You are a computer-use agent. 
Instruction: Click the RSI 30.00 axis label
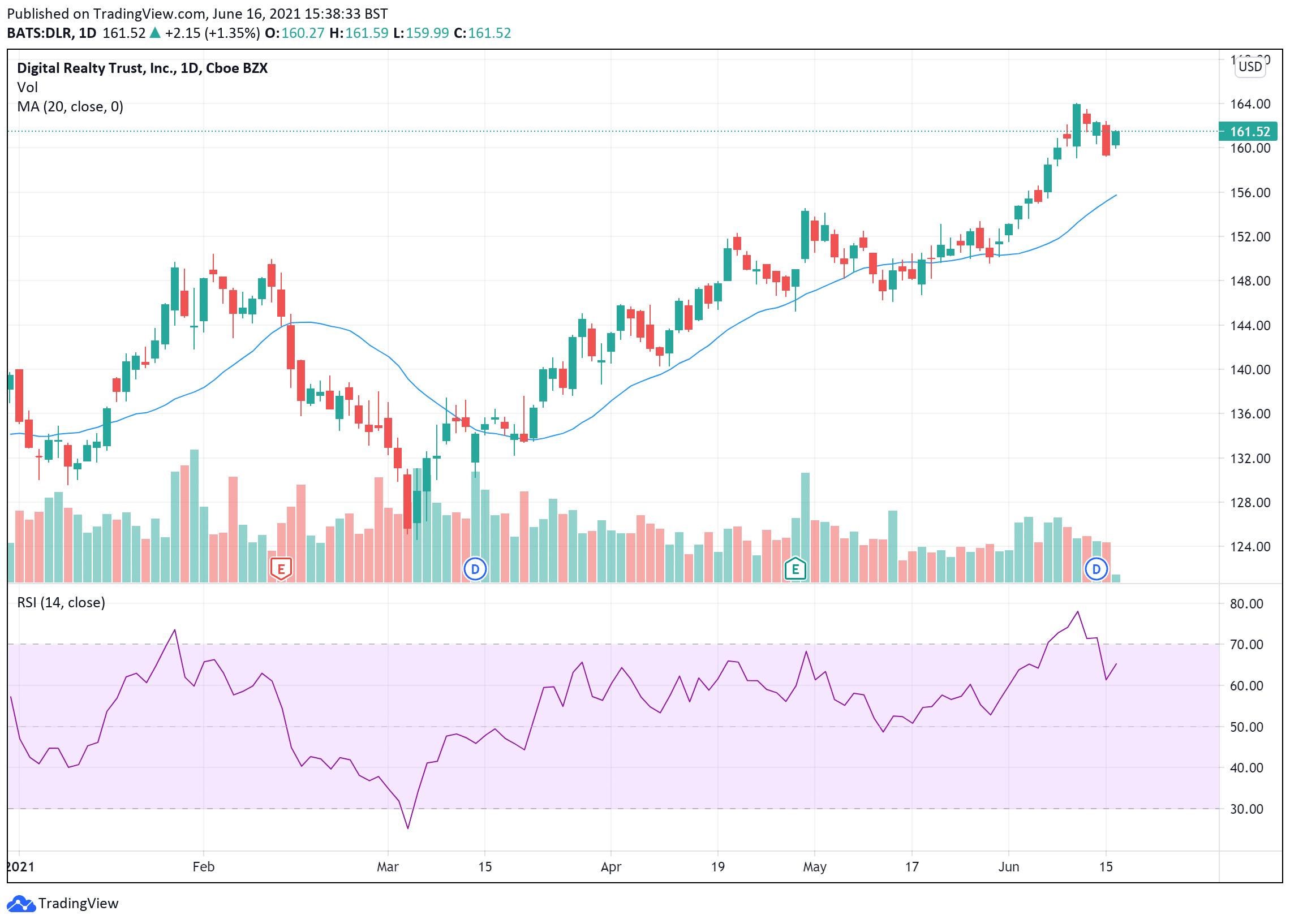[x=1246, y=809]
